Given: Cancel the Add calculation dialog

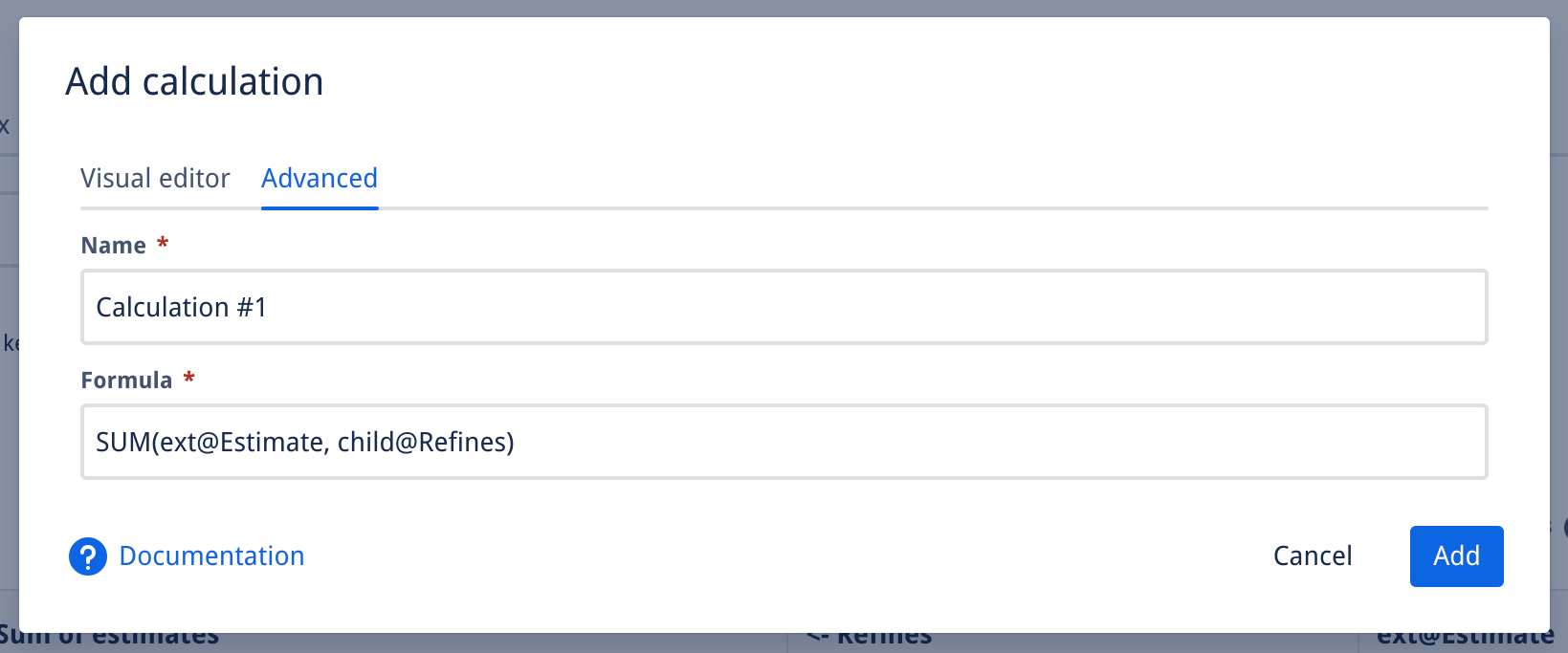Looking at the screenshot, I should click(x=1312, y=556).
